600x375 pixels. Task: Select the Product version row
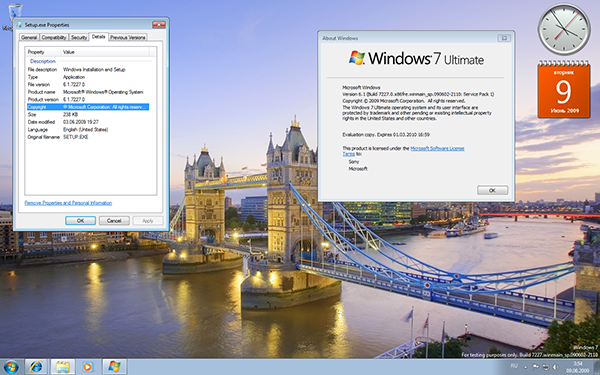[x=88, y=99]
